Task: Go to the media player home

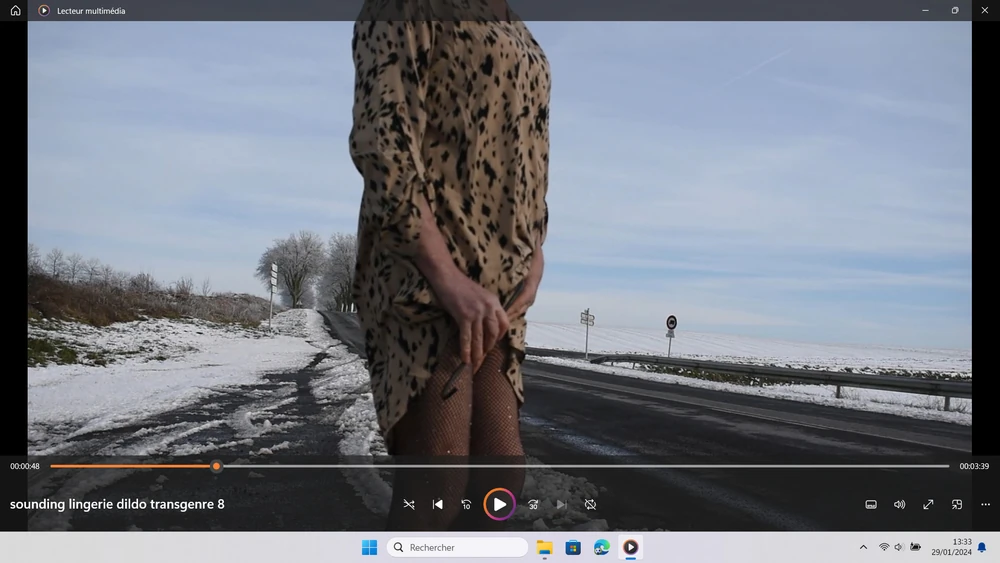Action: 15,11
